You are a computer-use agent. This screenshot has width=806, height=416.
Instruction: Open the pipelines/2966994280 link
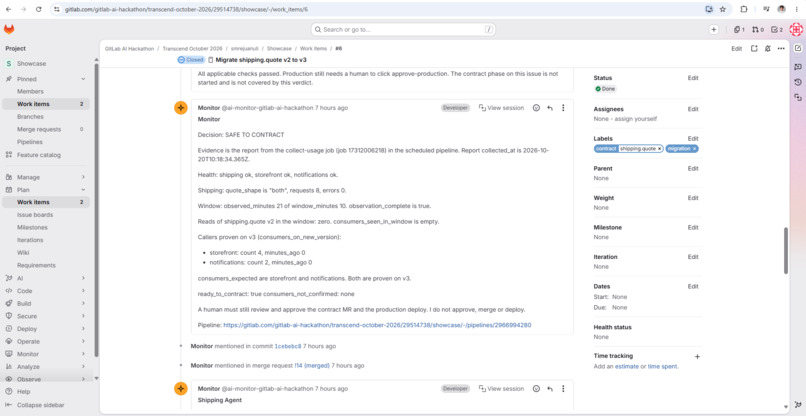(377, 325)
